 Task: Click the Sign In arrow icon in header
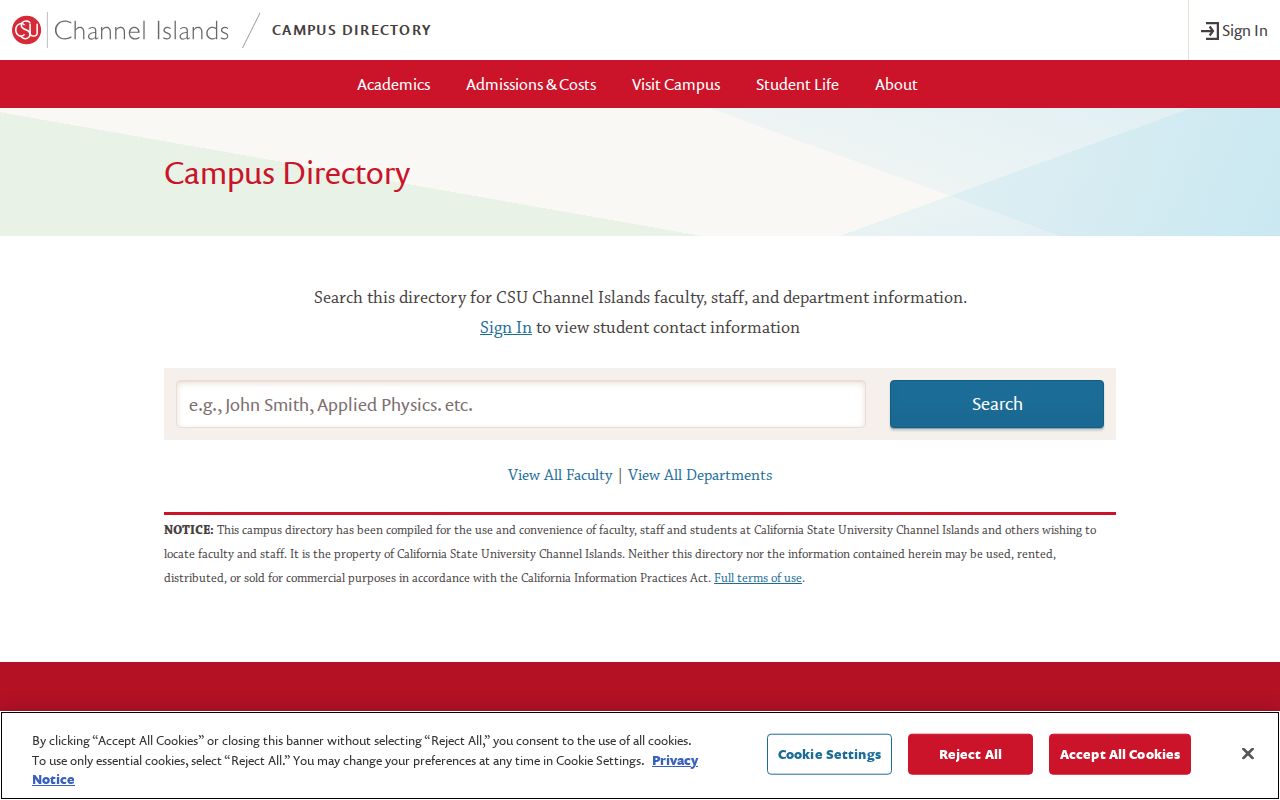[x=1209, y=31]
